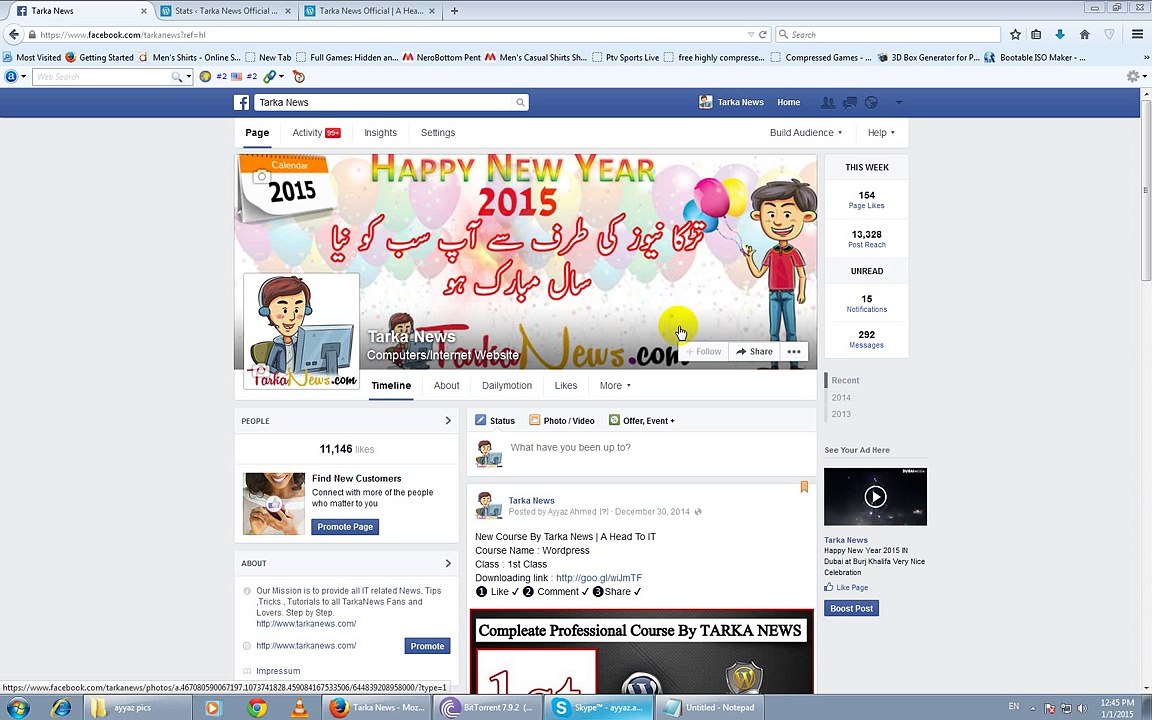The height and width of the screenshot is (720, 1152).
Task: Click Like Page under the ad
Action: (846, 588)
